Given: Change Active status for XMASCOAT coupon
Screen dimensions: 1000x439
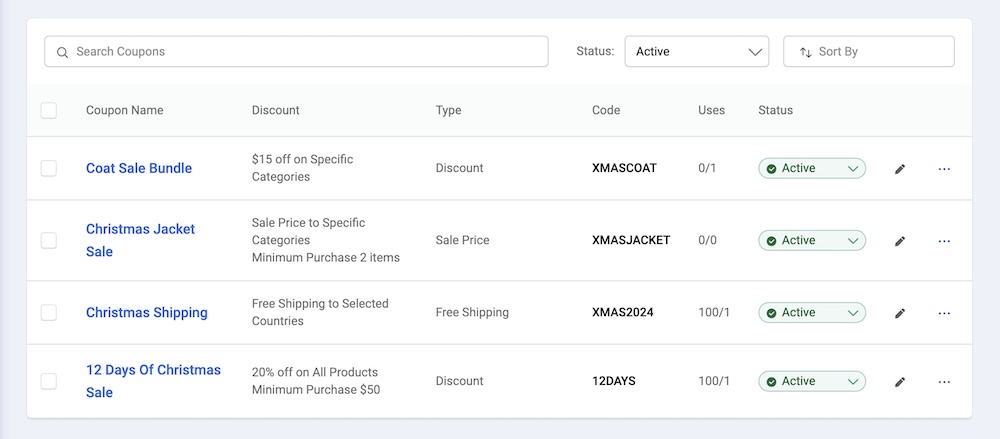Looking at the screenshot, I should tap(811, 169).
